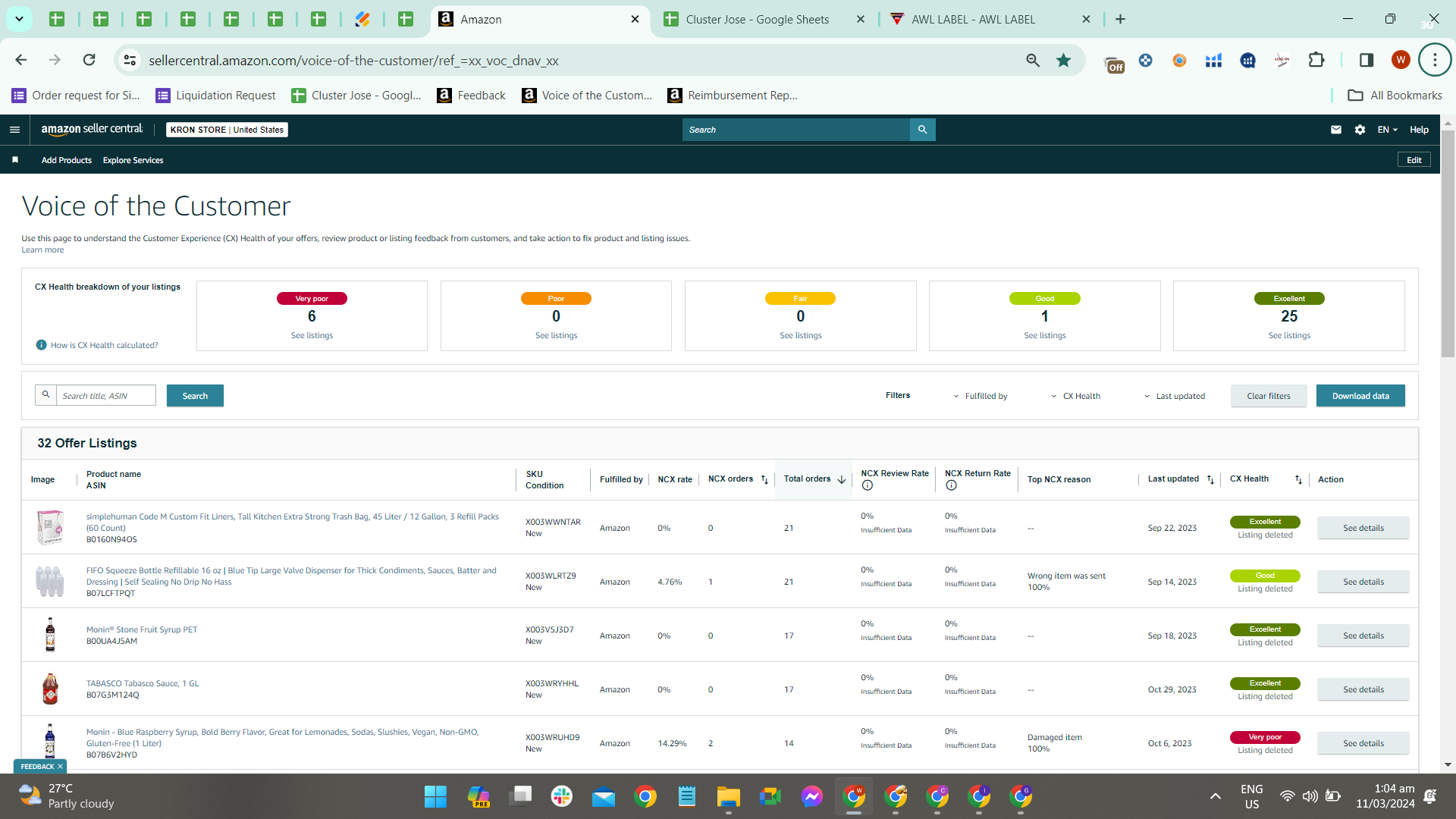Open the Chrome three-dot menu
Screen dimensions: 1456x819
pos(1434,60)
